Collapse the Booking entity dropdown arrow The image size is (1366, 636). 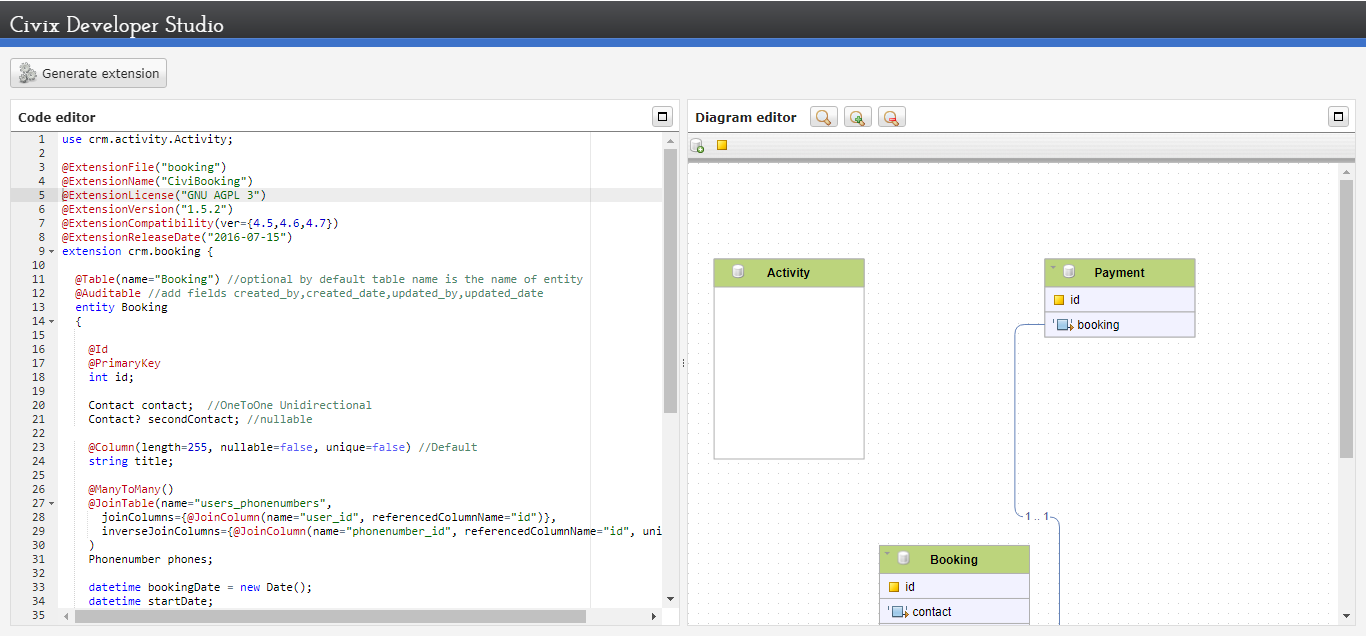pos(888,554)
